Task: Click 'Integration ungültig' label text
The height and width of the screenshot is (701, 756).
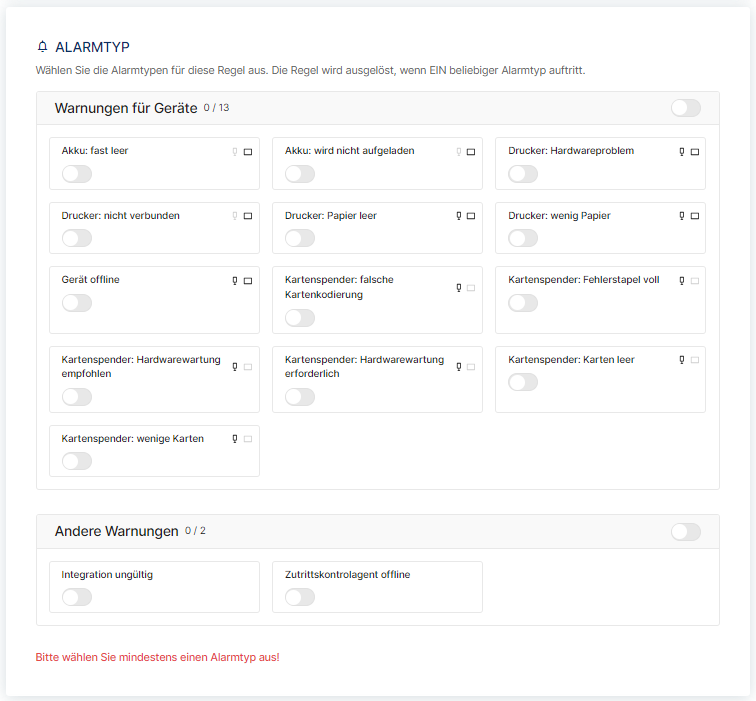Action: coord(107,575)
